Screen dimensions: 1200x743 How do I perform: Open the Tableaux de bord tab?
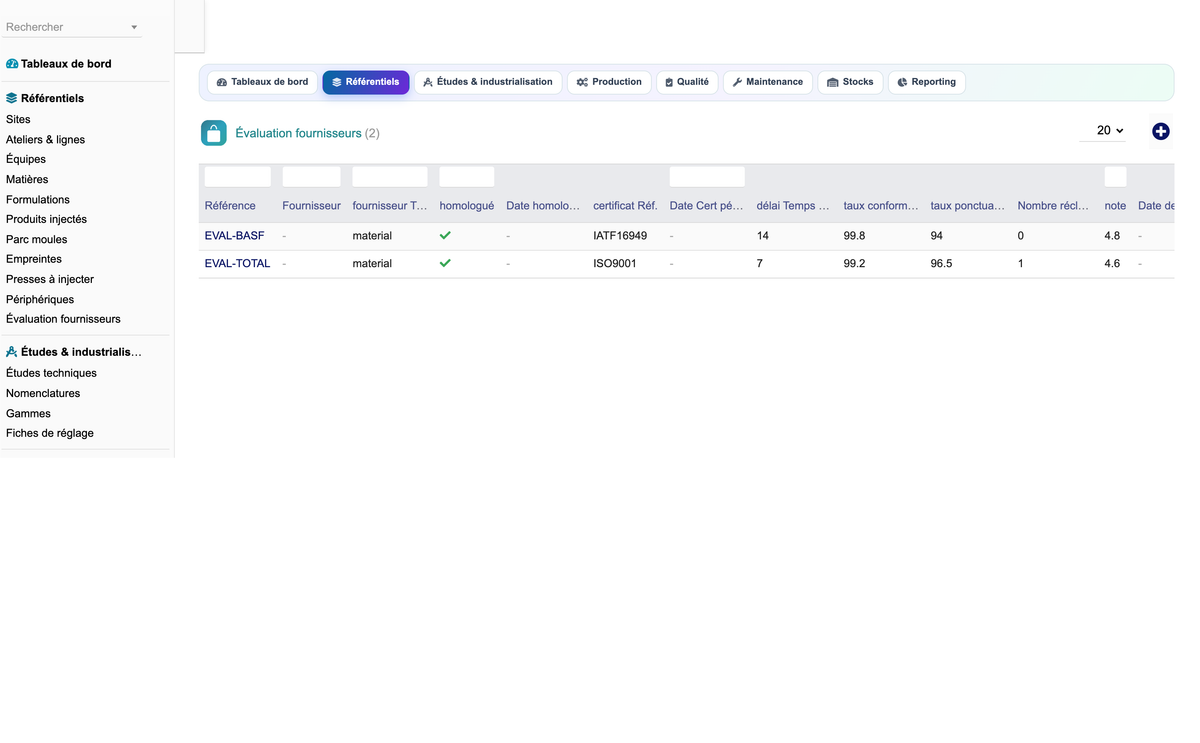[x=263, y=82]
